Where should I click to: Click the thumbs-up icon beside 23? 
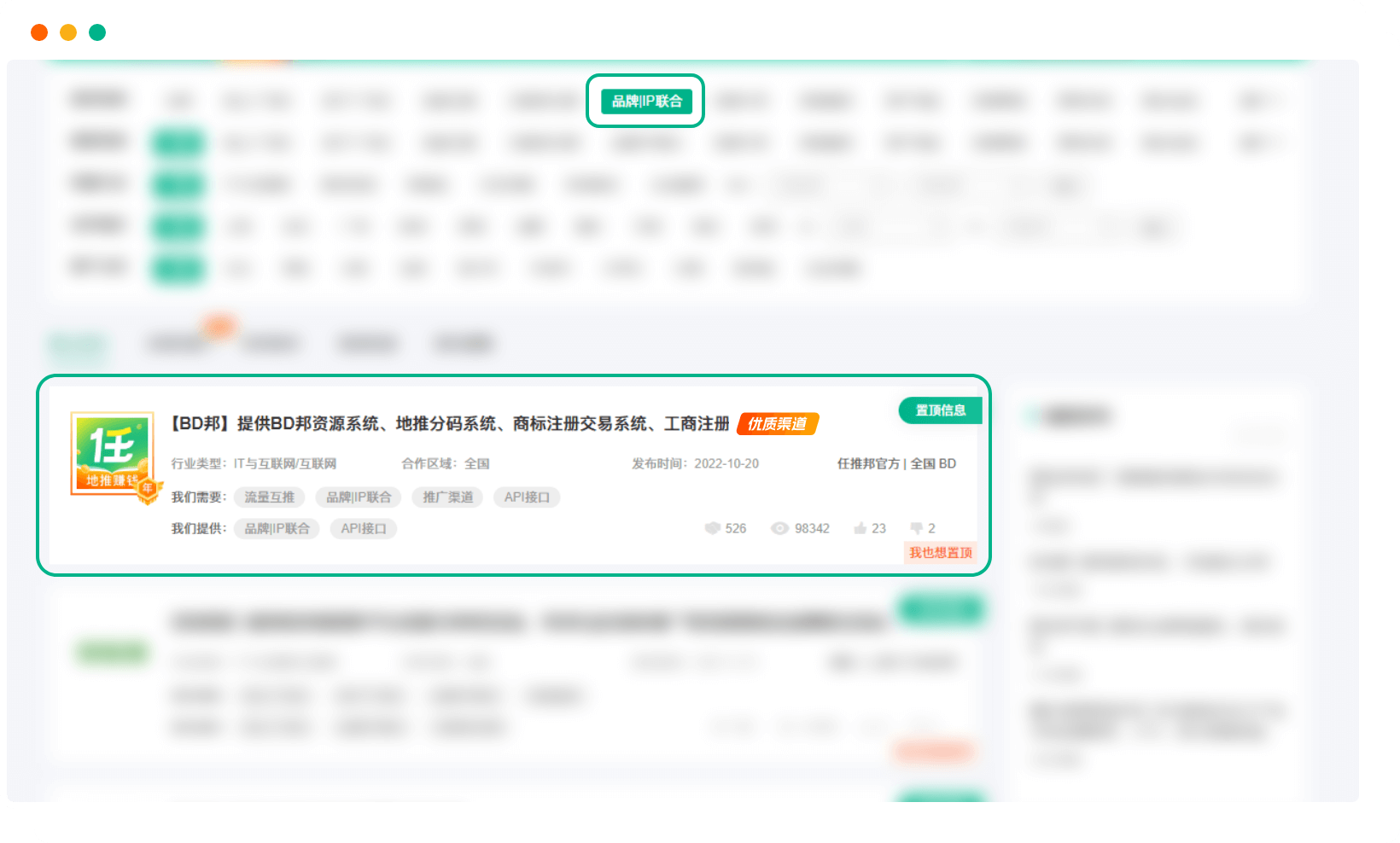point(860,528)
